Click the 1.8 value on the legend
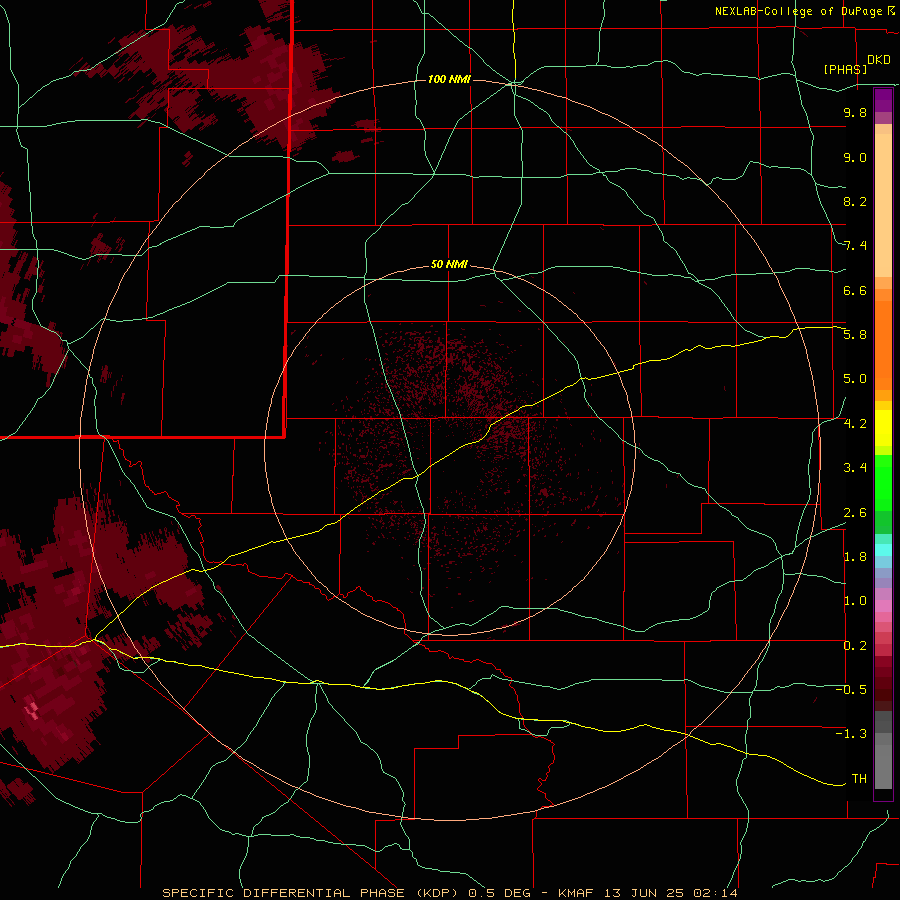This screenshot has width=900, height=900. pos(855,557)
